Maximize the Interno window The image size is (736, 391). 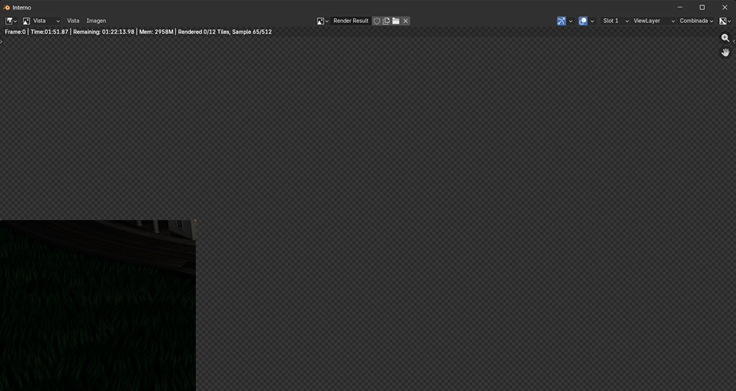tap(702, 8)
